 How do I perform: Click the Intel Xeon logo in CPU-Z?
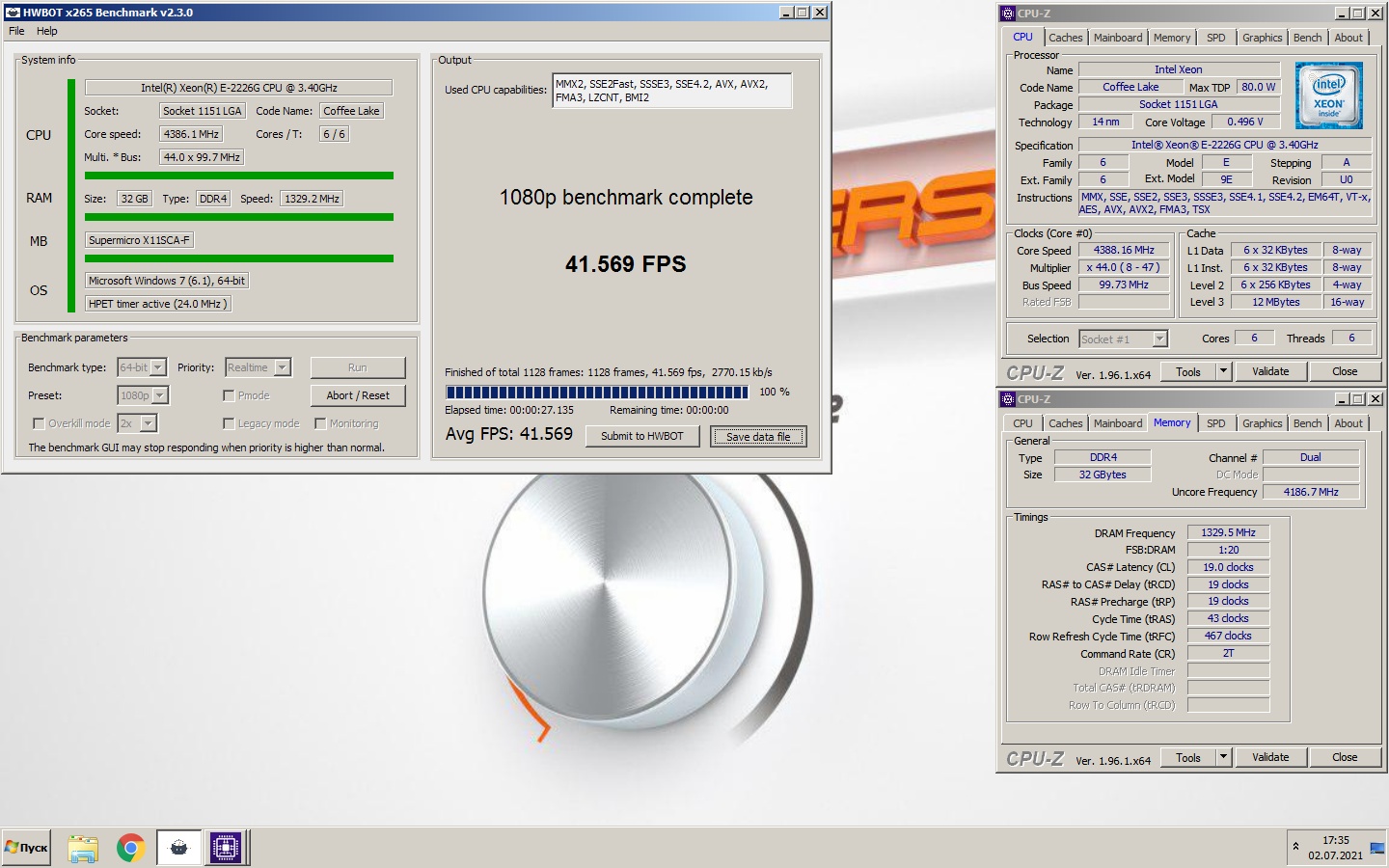[1328, 95]
